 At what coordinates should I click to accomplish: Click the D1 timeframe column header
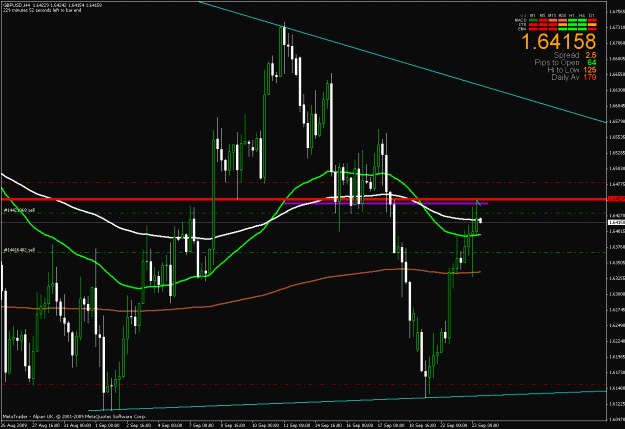pos(592,16)
